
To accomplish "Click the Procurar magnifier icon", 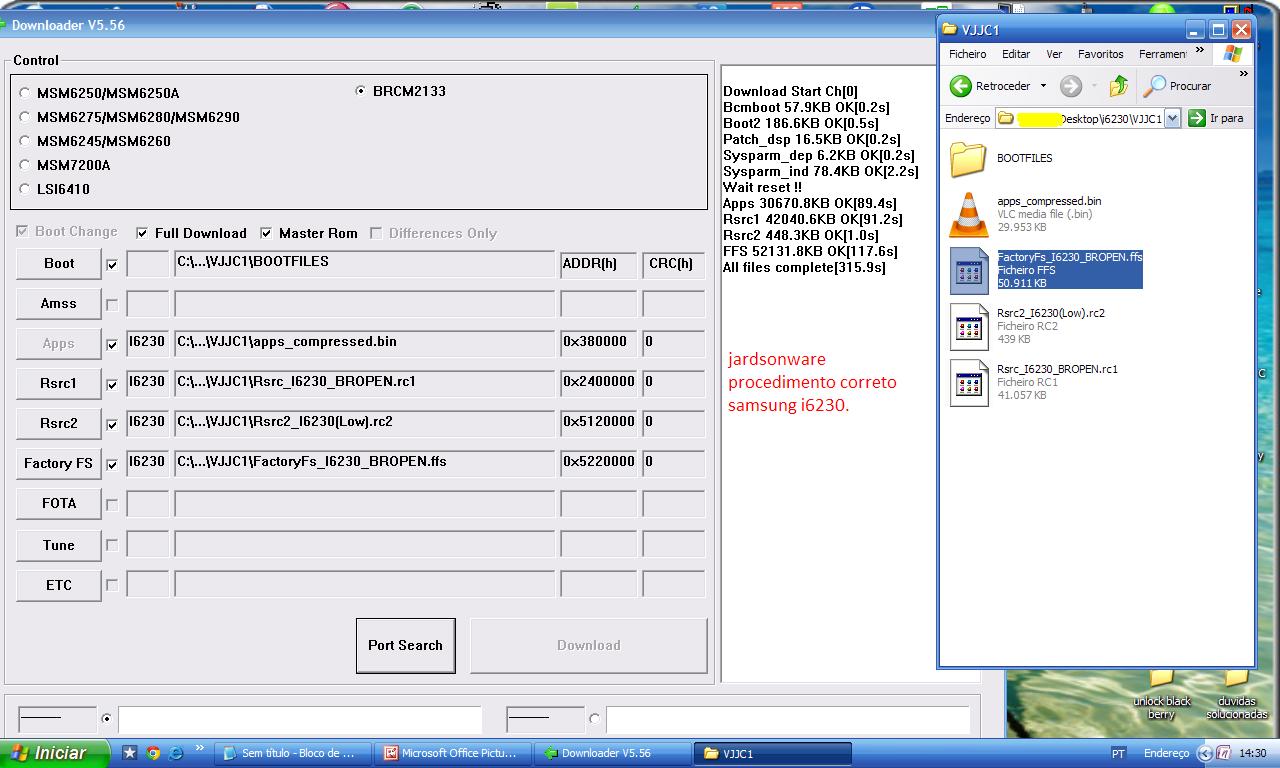I will click(x=1155, y=86).
